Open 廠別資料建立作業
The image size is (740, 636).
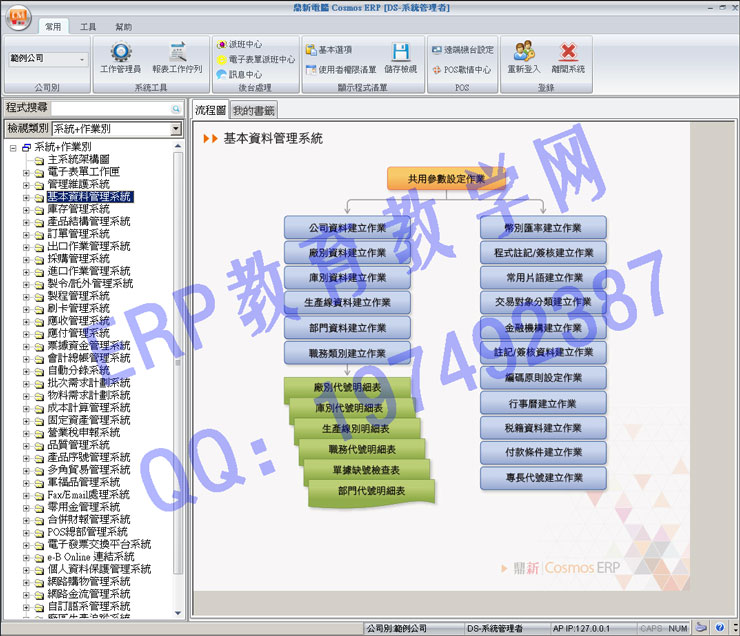pos(347,253)
